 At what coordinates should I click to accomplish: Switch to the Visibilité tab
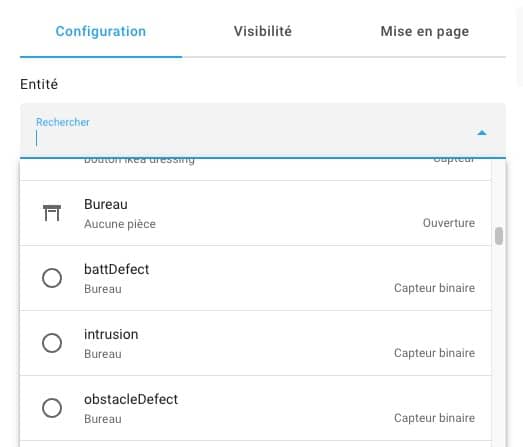[263, 31]
